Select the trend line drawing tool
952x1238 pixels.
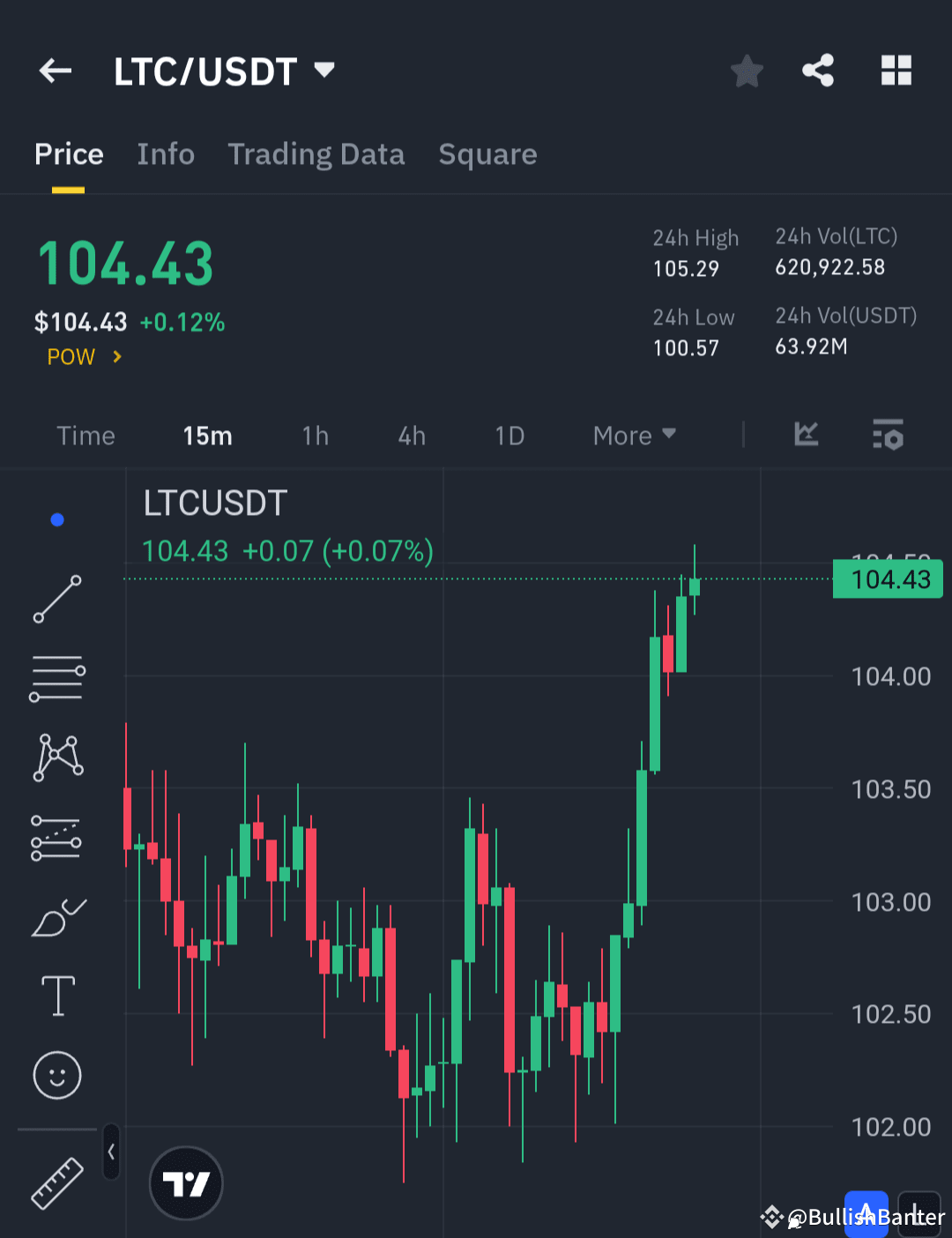[56, 600]
